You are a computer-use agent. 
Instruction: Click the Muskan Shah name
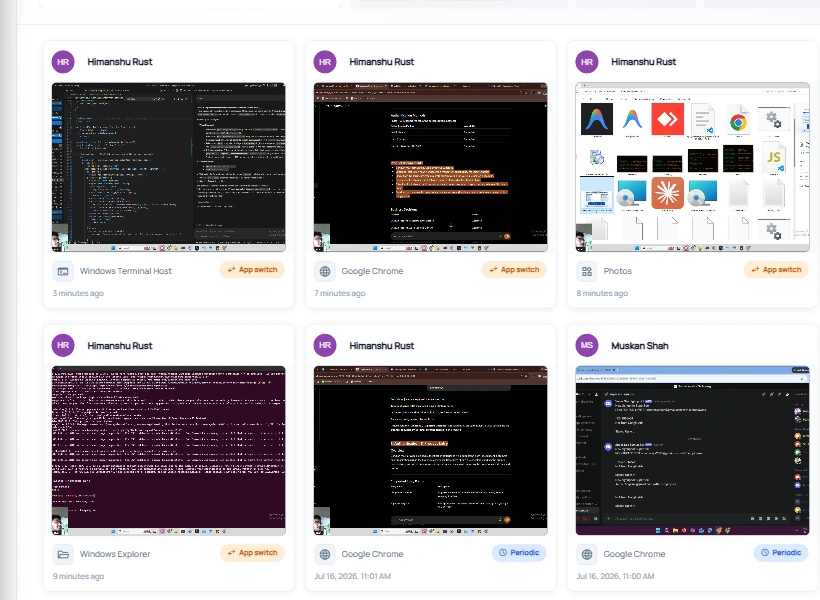[640, 346]
